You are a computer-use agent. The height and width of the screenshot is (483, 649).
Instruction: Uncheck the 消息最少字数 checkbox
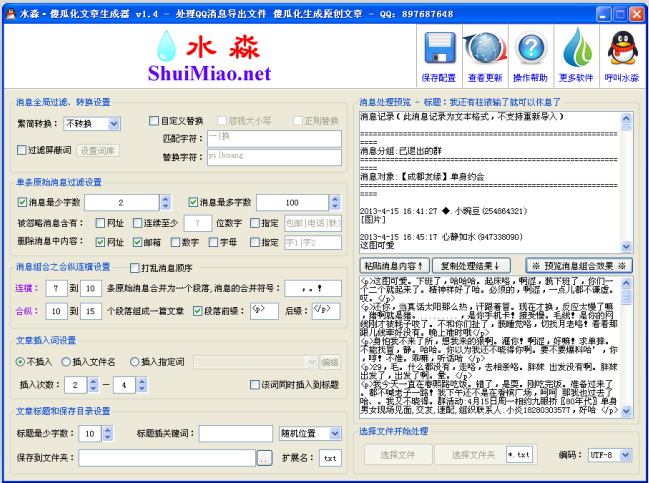[x=22, y=202]
